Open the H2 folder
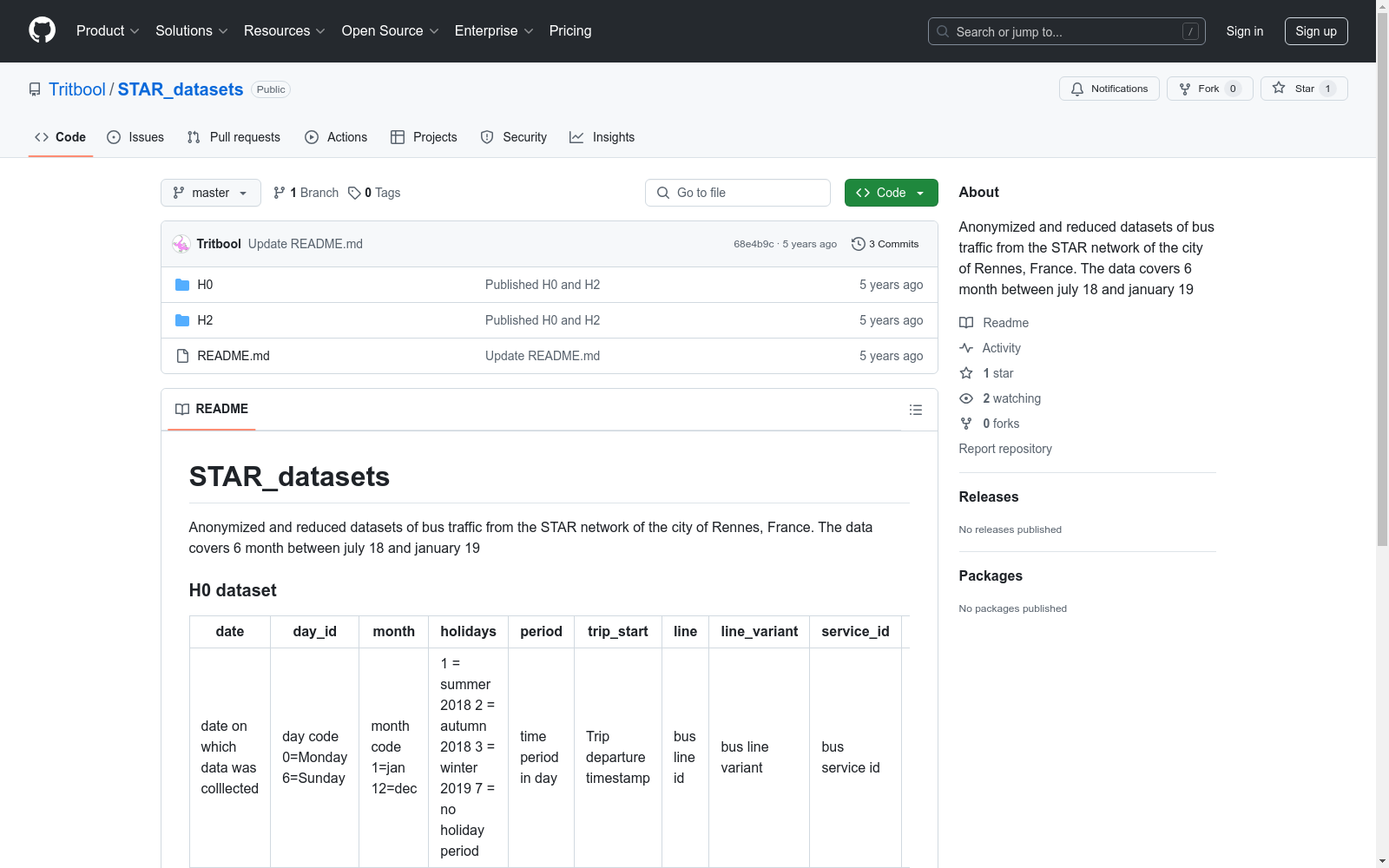1389x868 pixels. (x=205, y=320)
